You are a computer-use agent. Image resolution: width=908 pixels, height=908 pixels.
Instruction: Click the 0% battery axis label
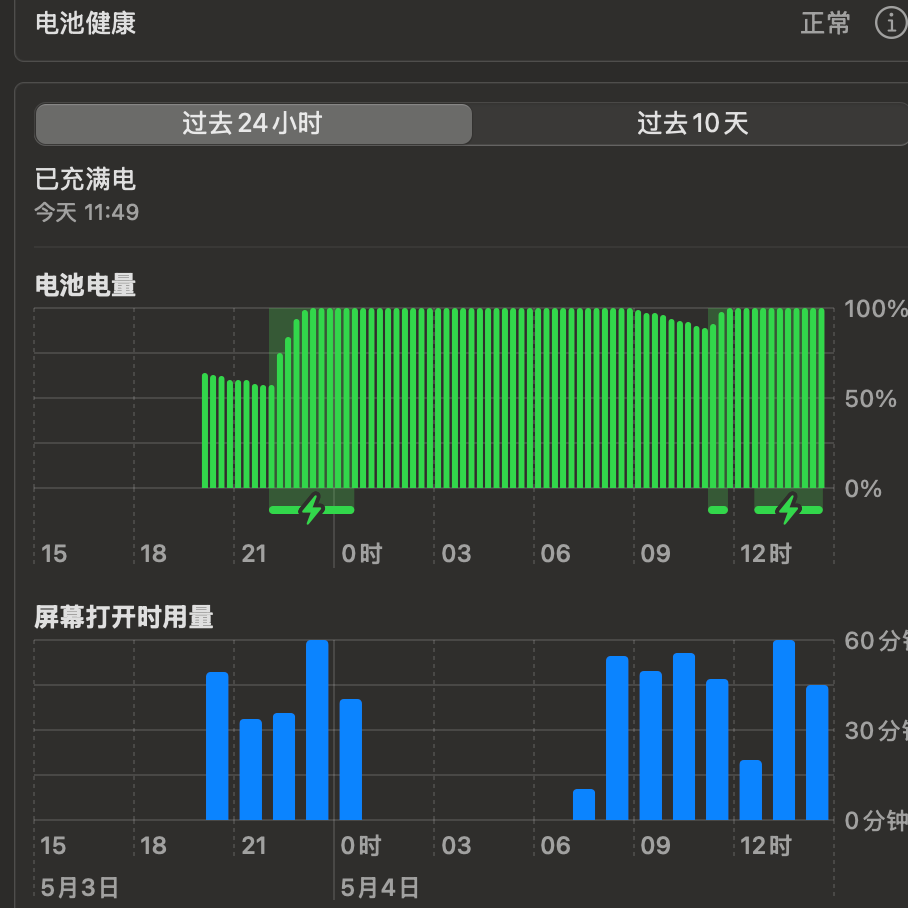point(863,489)
